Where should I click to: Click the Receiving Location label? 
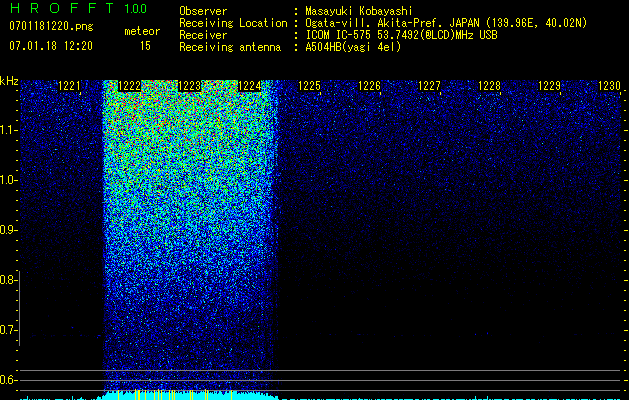click(x=233, y=23)
